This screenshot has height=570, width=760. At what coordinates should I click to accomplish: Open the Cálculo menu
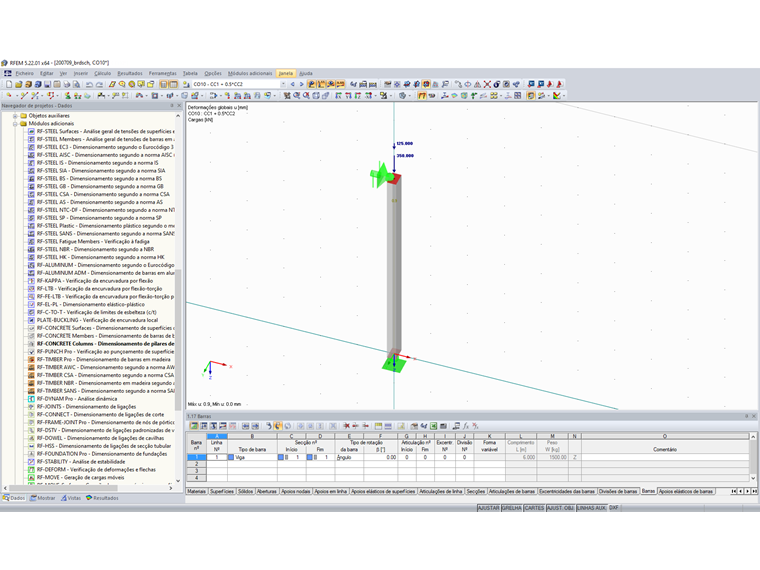102,73
